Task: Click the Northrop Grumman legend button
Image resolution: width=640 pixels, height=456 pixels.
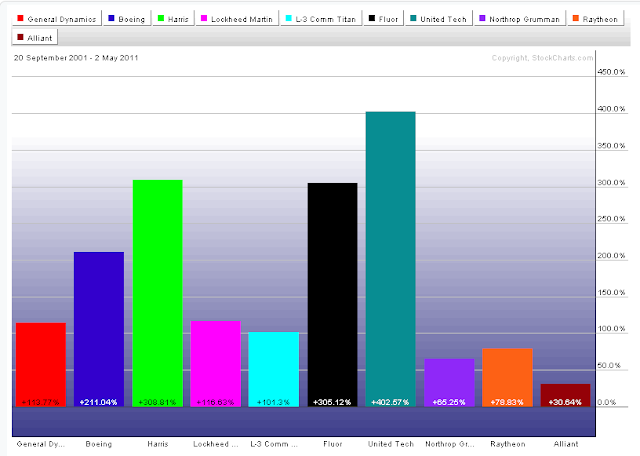Action: (x=520, y=19)
